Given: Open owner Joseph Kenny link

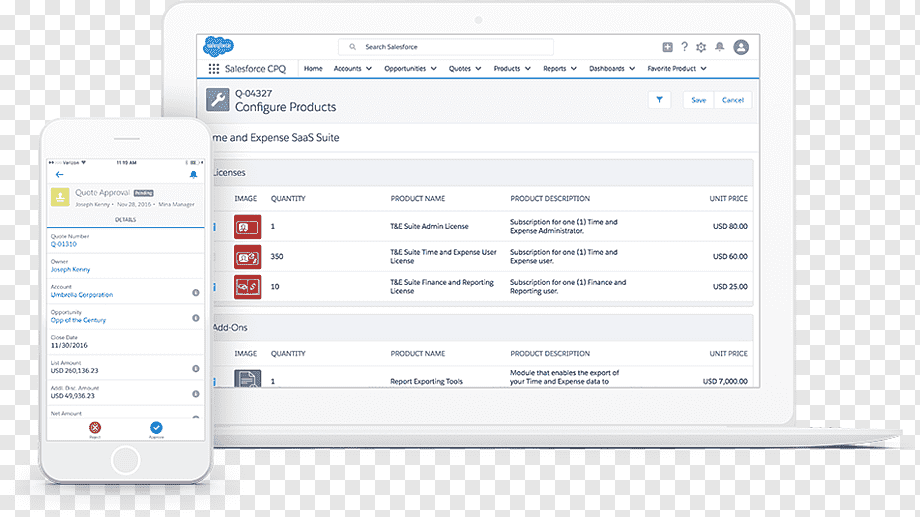Looking at the screenshot, I should (70, 269).
